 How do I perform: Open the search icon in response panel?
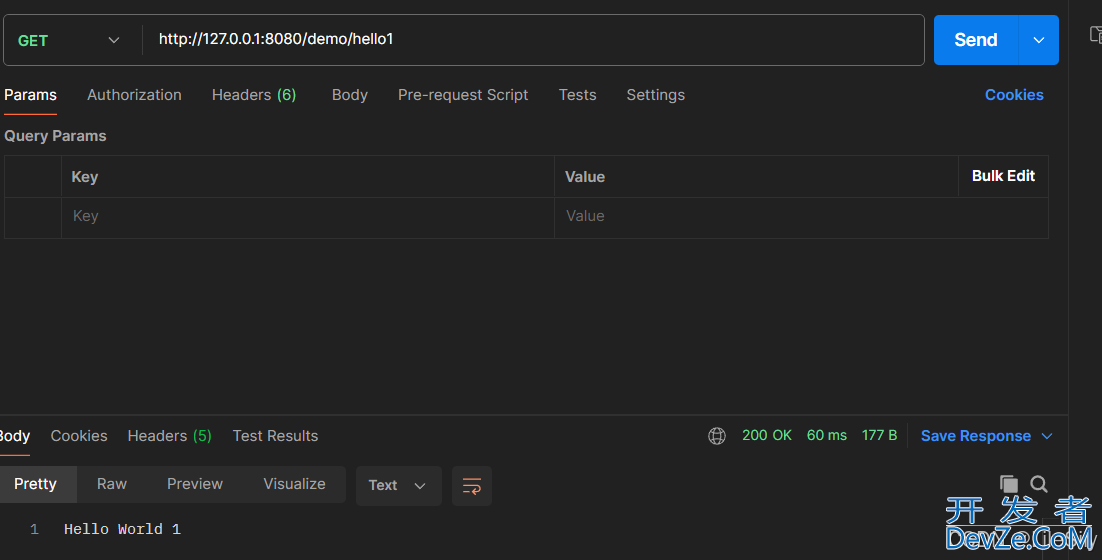(1039, 484)
